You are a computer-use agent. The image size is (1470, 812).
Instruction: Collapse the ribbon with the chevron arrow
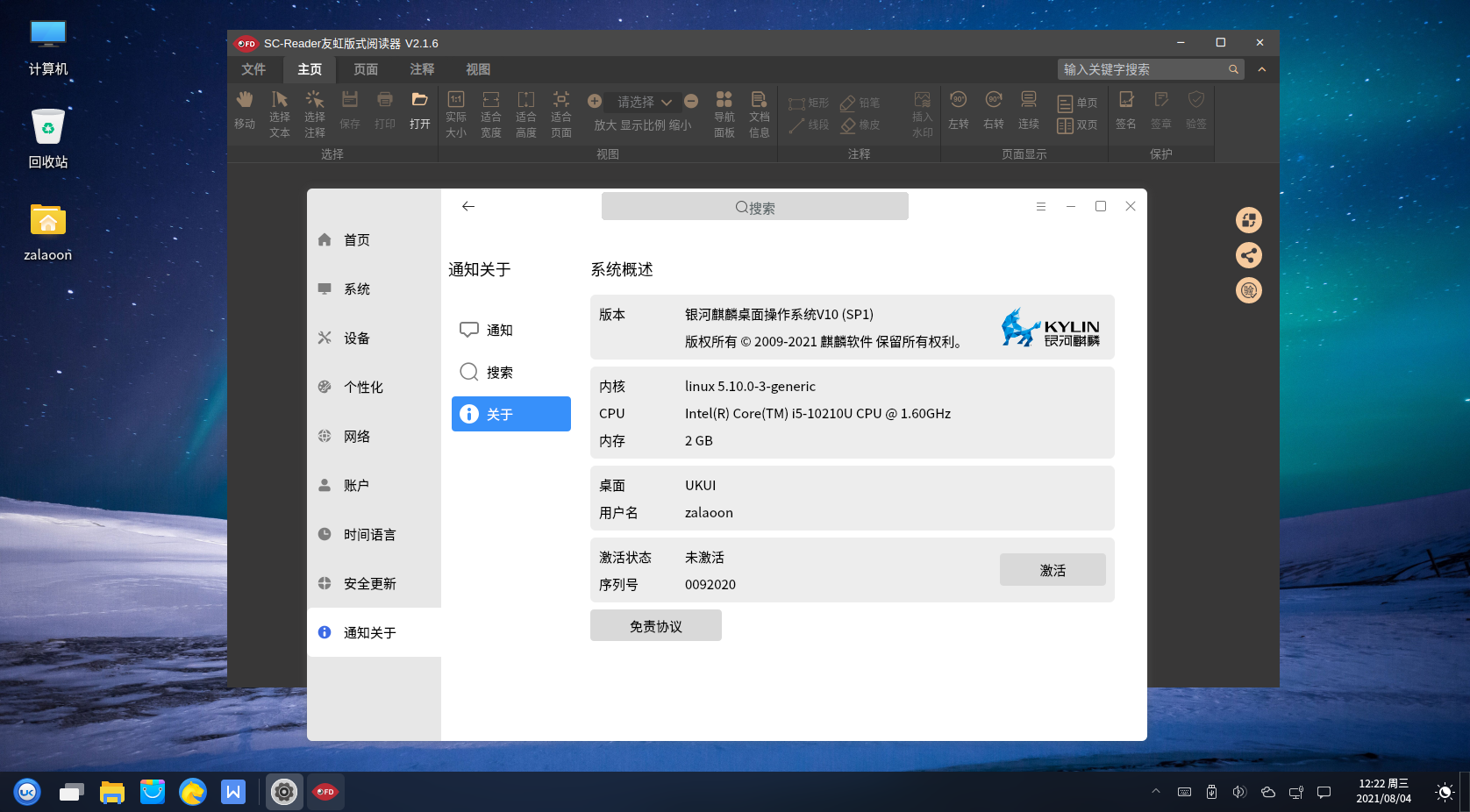(x=1261, y=69)
